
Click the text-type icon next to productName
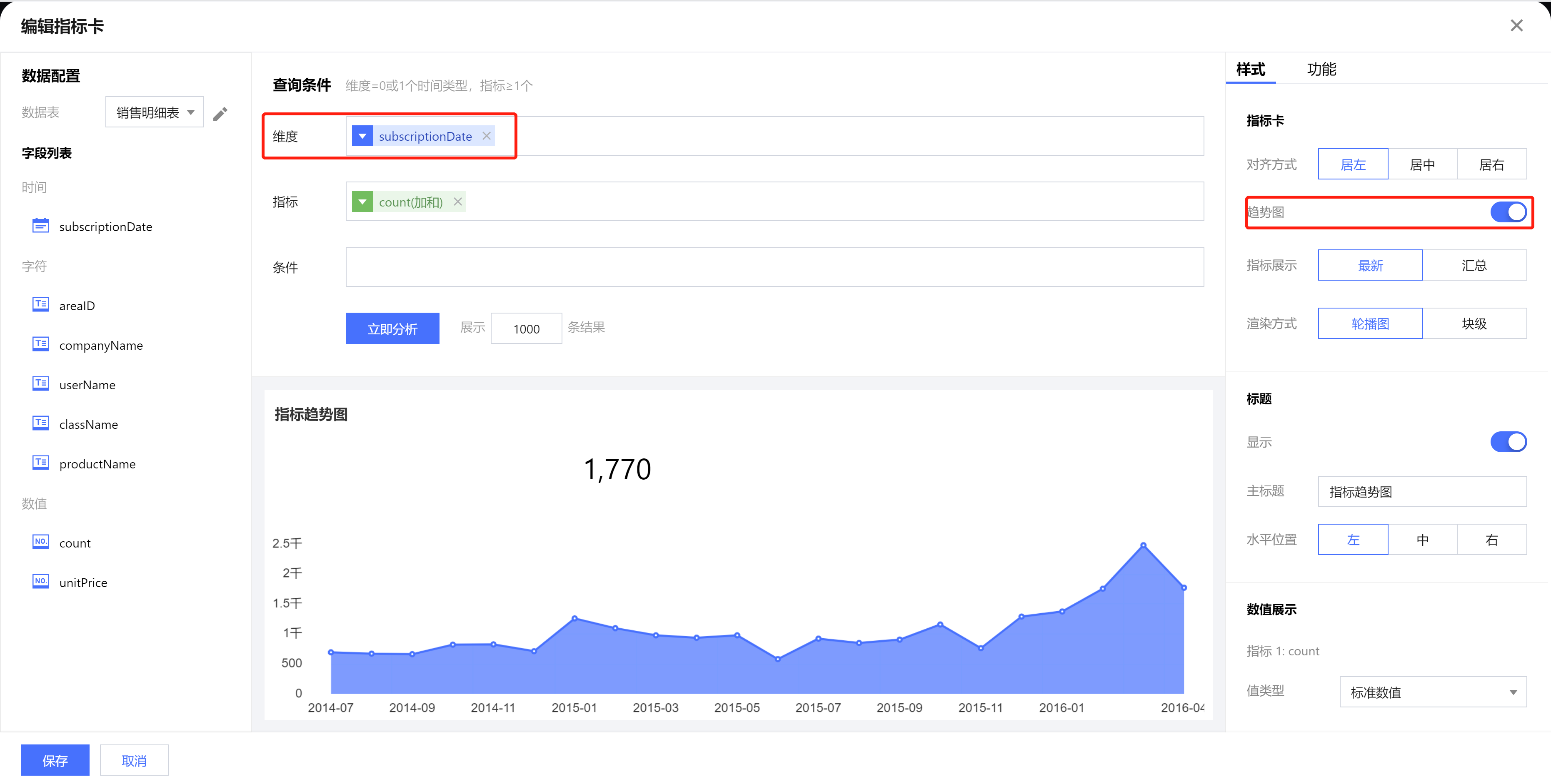tap(40, 463)
